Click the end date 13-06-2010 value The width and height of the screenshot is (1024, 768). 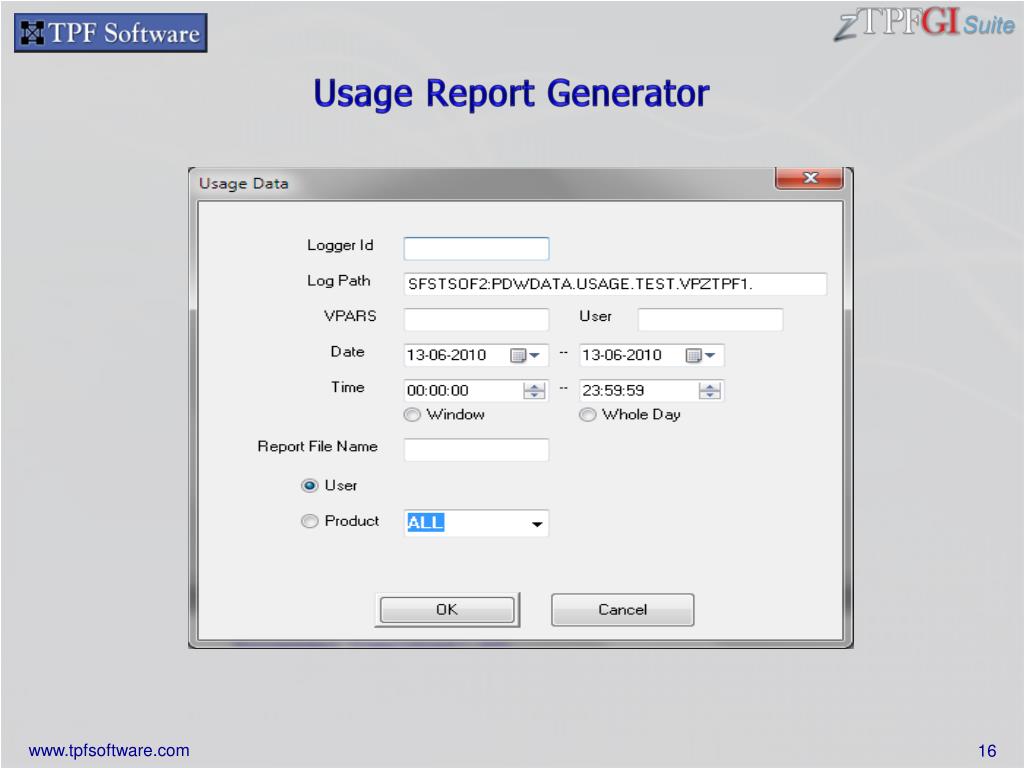click(x=622, y=355)
